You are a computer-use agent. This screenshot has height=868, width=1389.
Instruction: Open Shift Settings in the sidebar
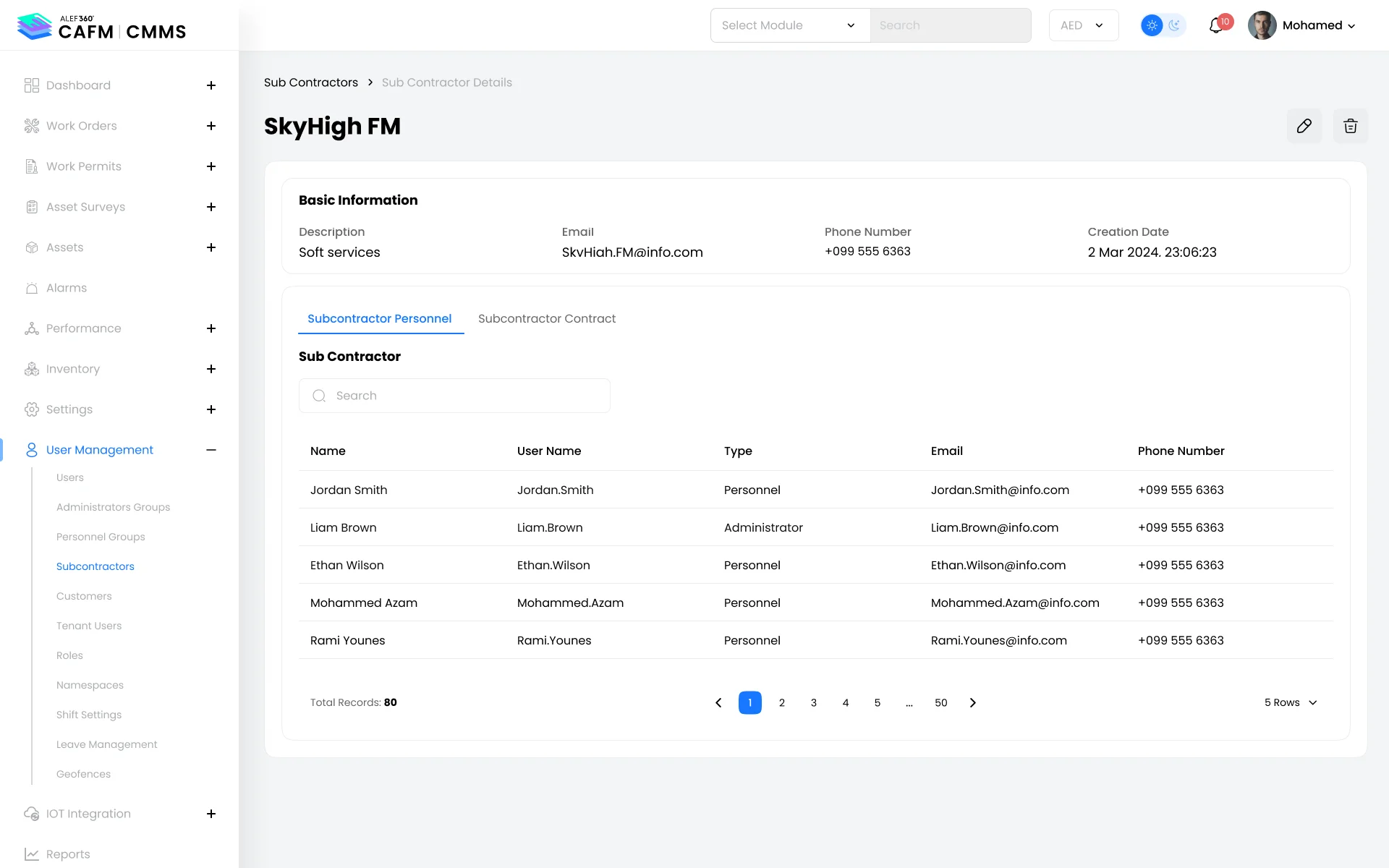click(x=89, y=715)
